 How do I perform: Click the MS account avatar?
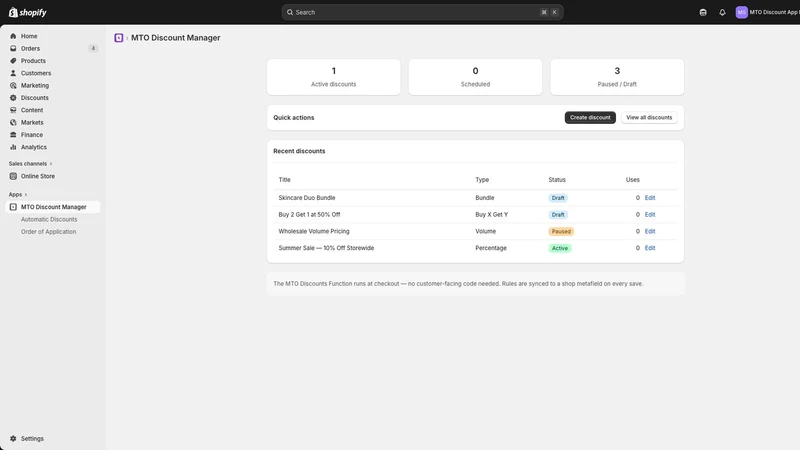741,12
